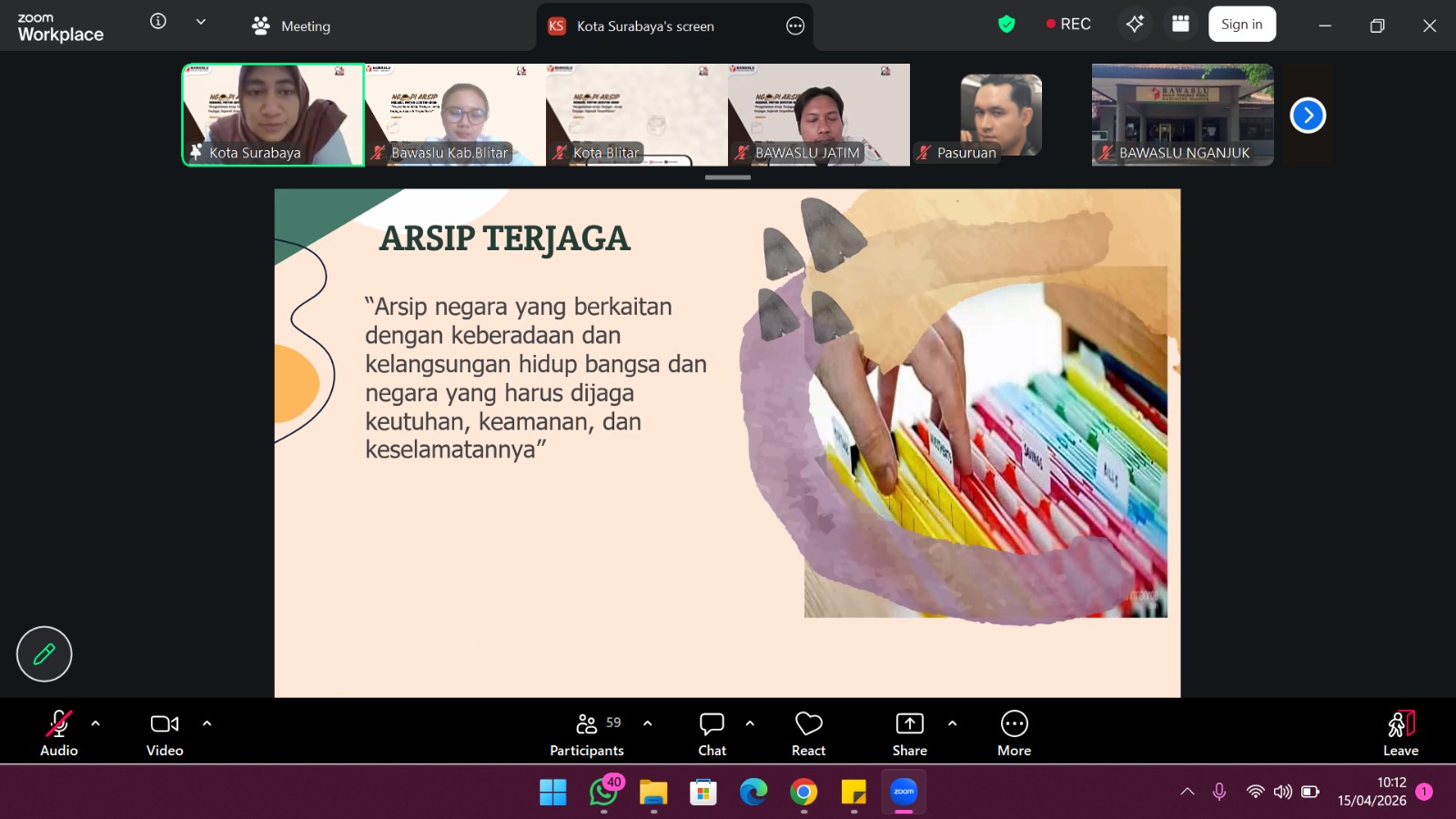
Task: Open Kota Surabaya's screen share options
Action: pyautogui.click(x=794, y=26)
